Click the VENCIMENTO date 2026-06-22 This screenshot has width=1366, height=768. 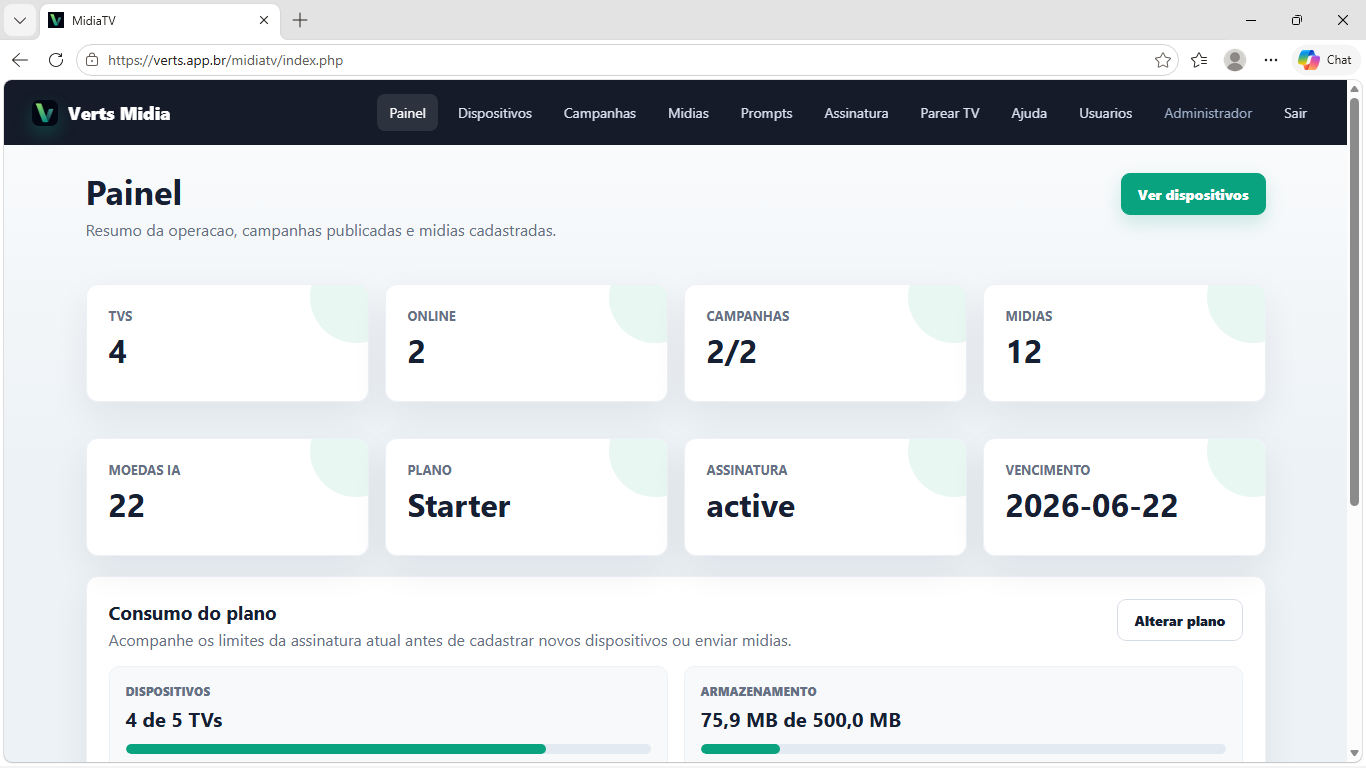coord(1092,506)
